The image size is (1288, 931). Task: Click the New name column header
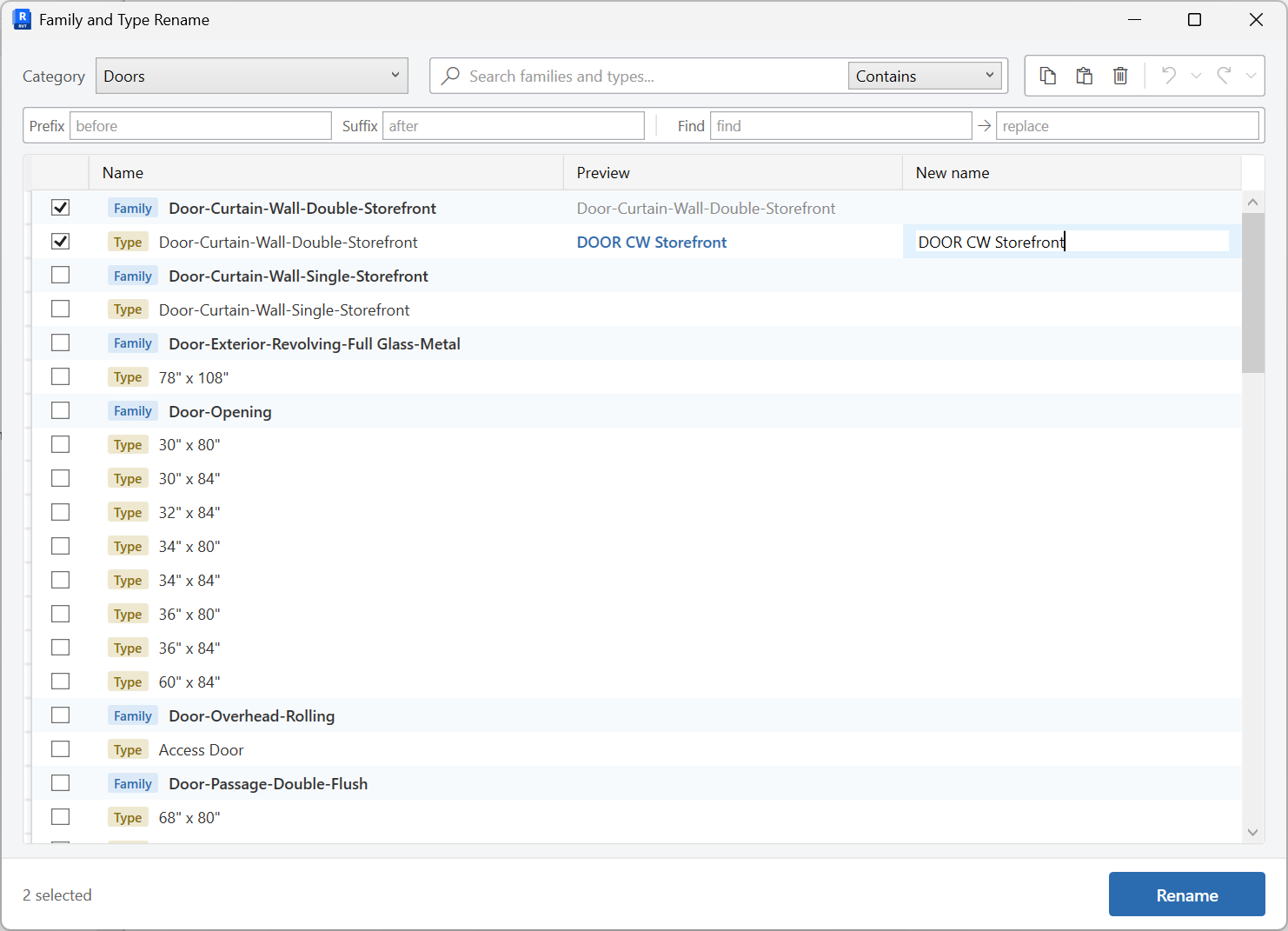click(x=1072, y=172)
